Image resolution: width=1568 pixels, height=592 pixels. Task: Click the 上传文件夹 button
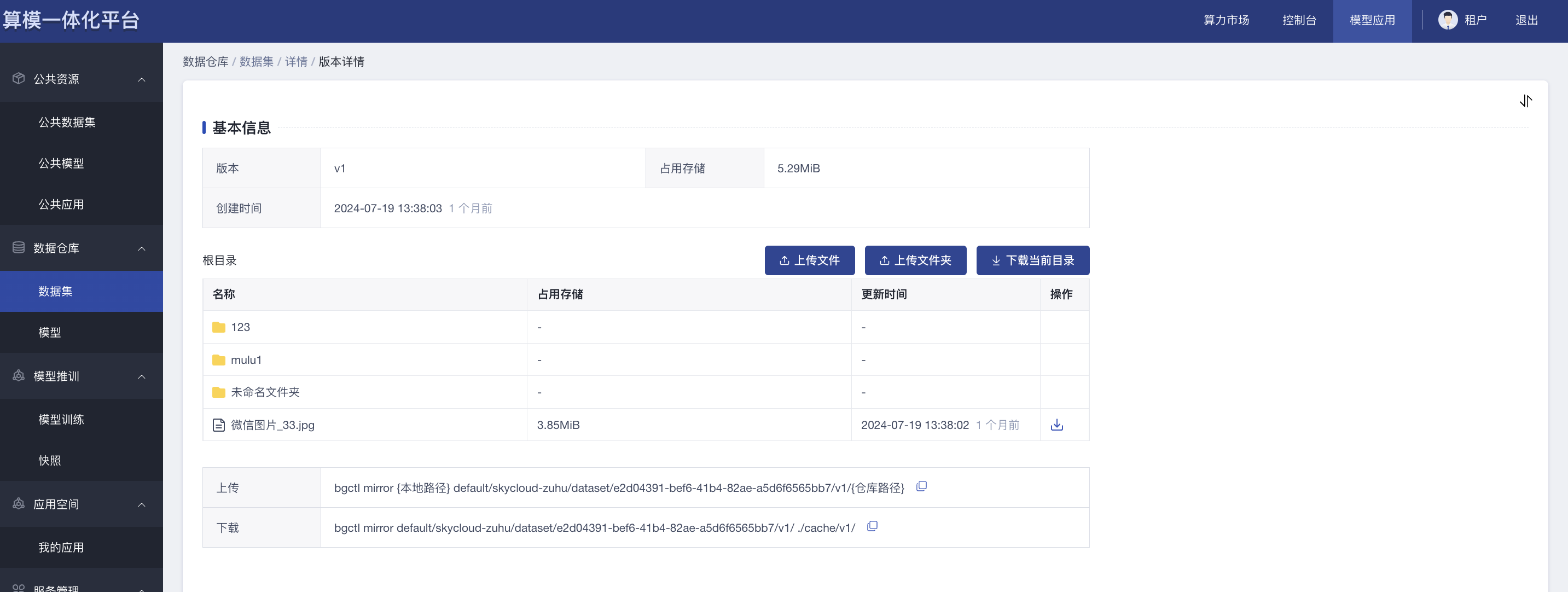tap(915, 260)
